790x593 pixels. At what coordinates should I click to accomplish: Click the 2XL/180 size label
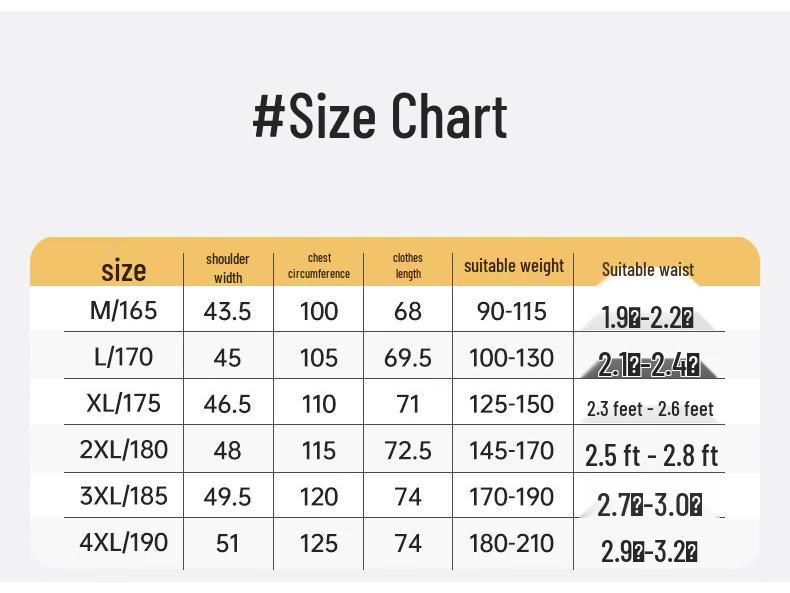[124, 450]
